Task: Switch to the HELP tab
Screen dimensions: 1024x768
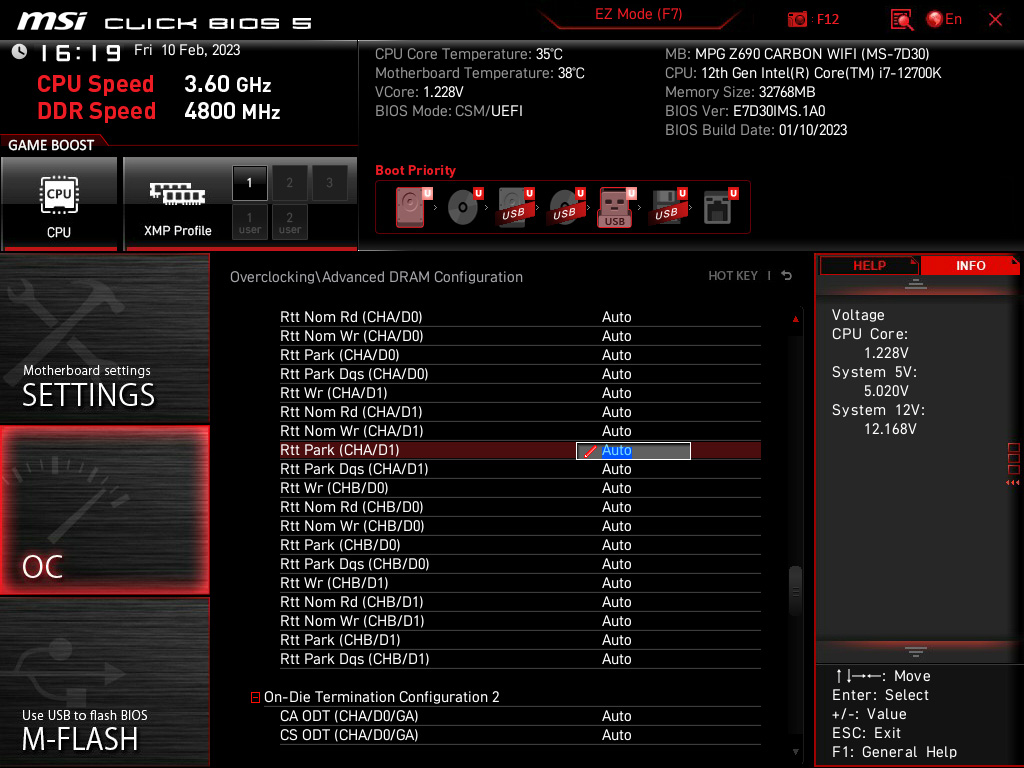Action: [x=869, y=265]
